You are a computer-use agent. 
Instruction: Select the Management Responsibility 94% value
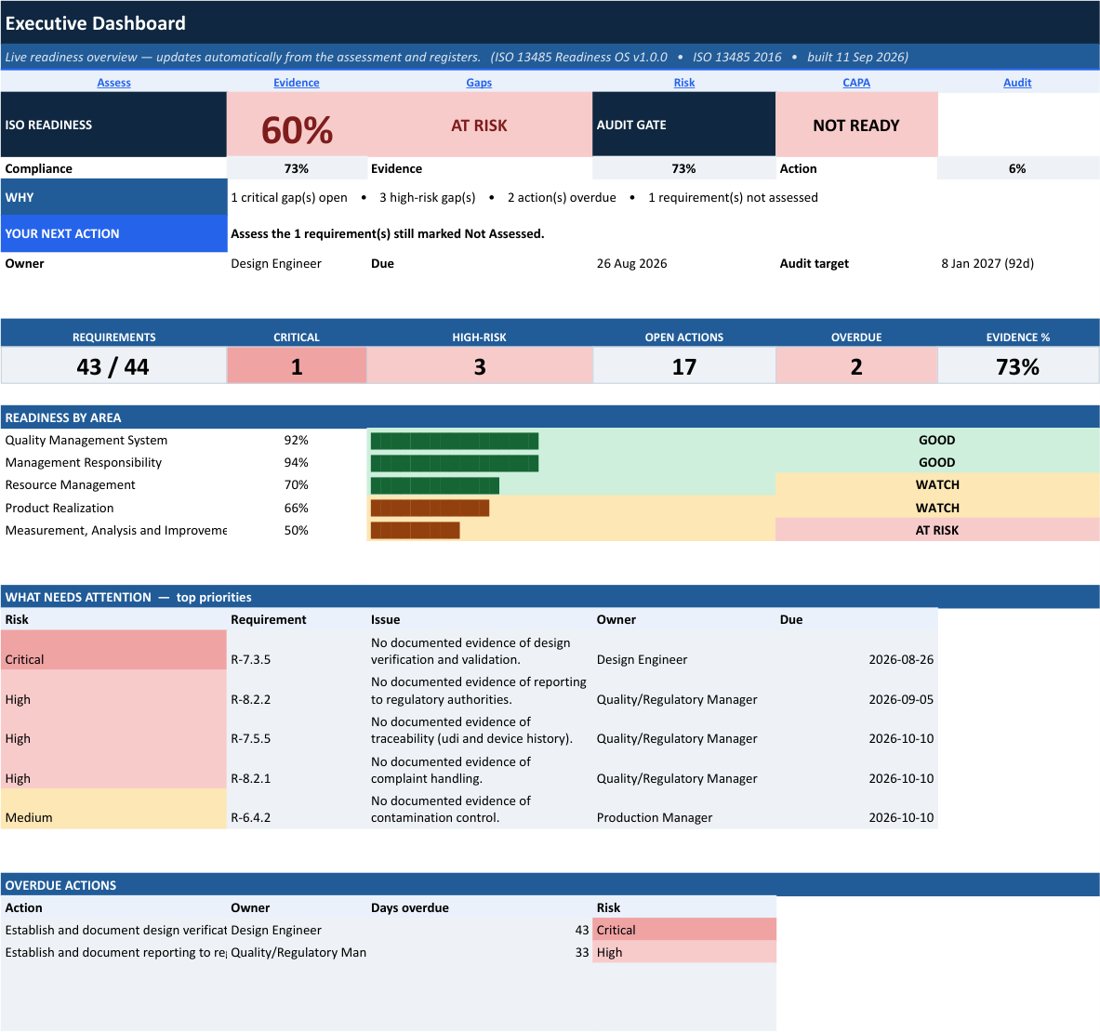point(296,463)
